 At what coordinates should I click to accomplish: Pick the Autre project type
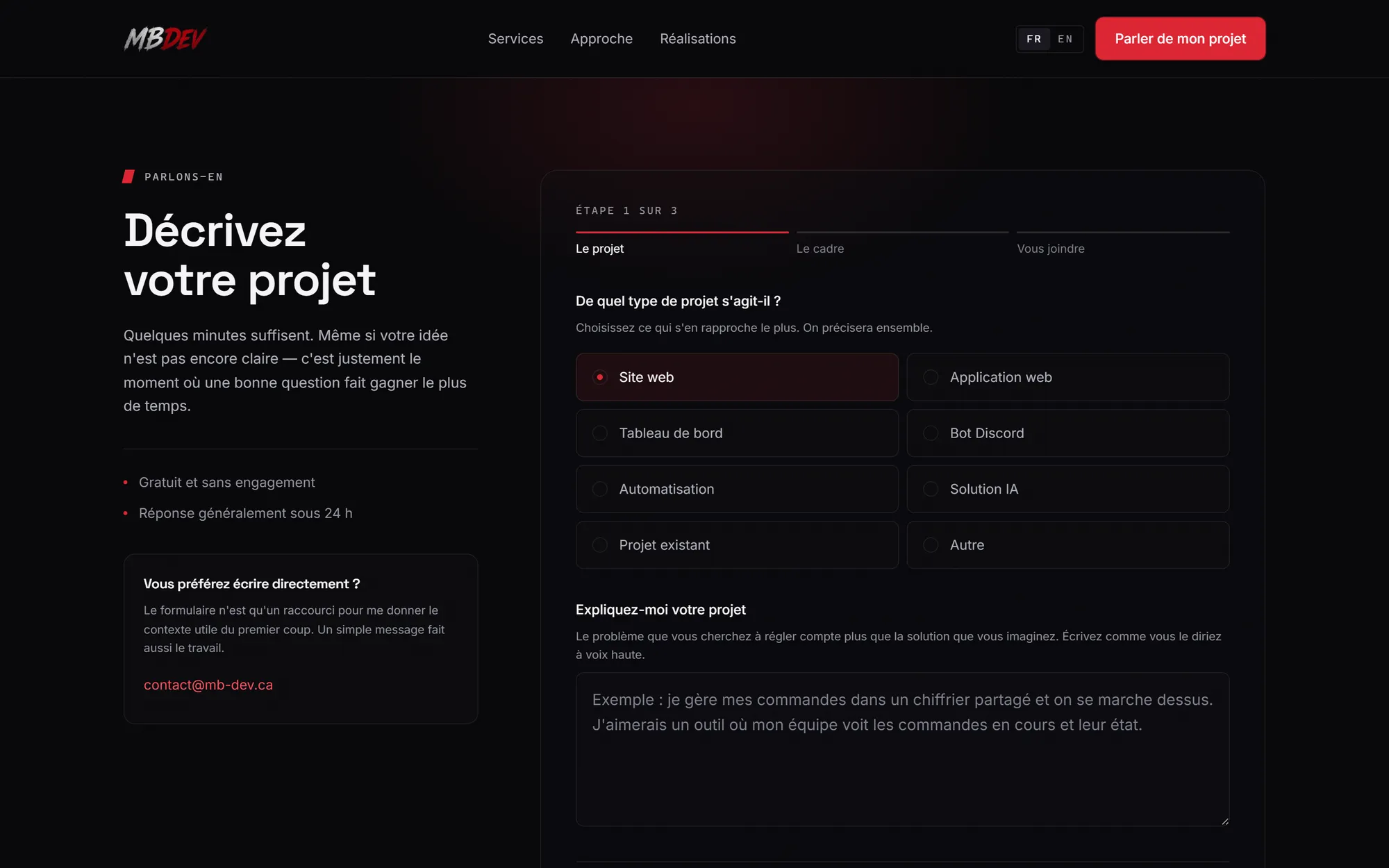(x=1068, y=545)
